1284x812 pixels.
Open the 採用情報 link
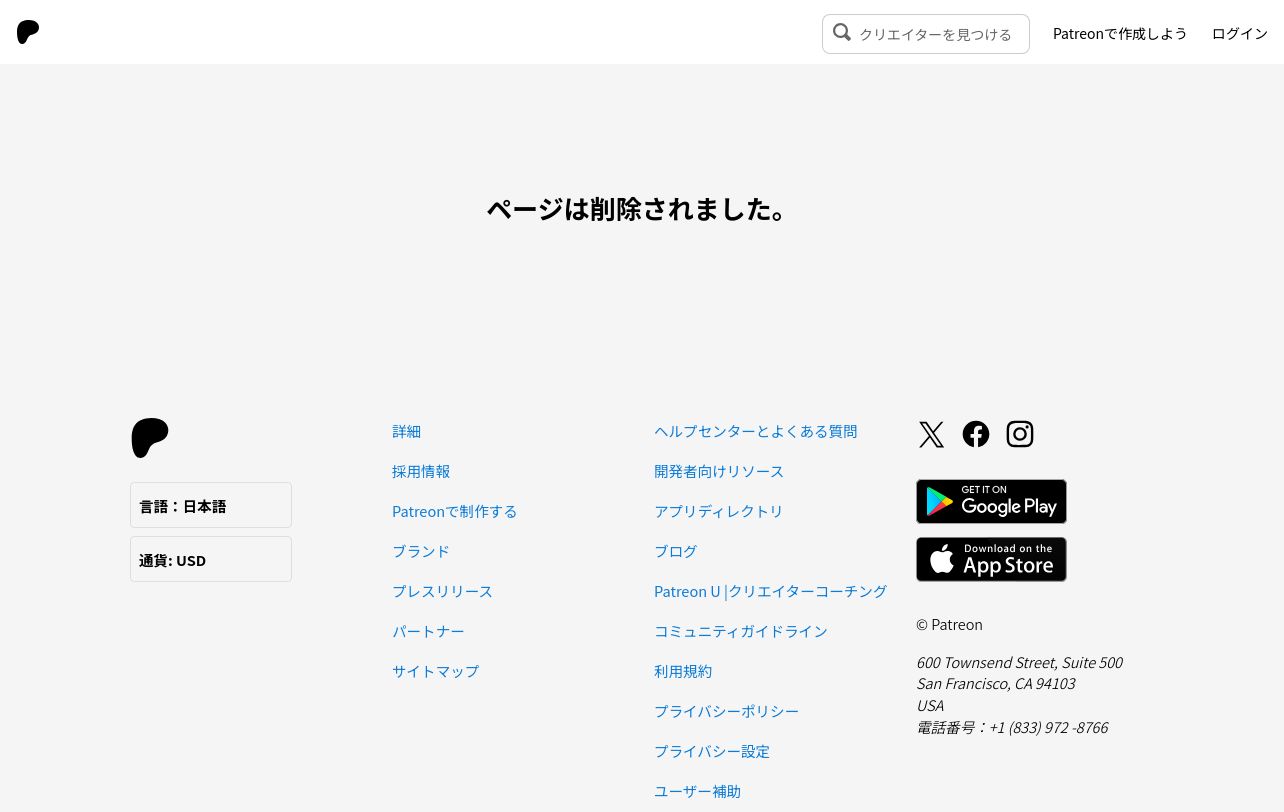(x=421, y=471)
